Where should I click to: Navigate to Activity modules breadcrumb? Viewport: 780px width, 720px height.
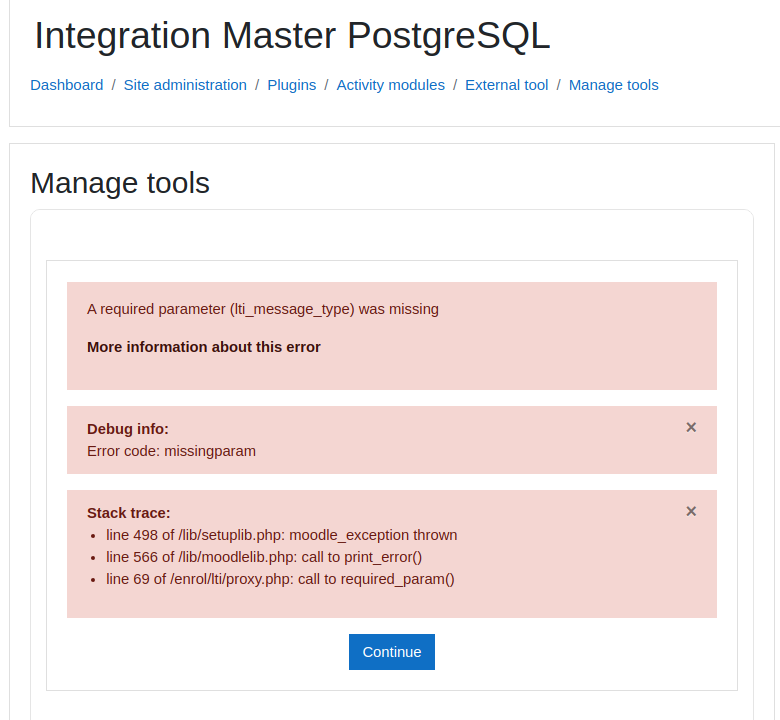[x=390, y=85]
